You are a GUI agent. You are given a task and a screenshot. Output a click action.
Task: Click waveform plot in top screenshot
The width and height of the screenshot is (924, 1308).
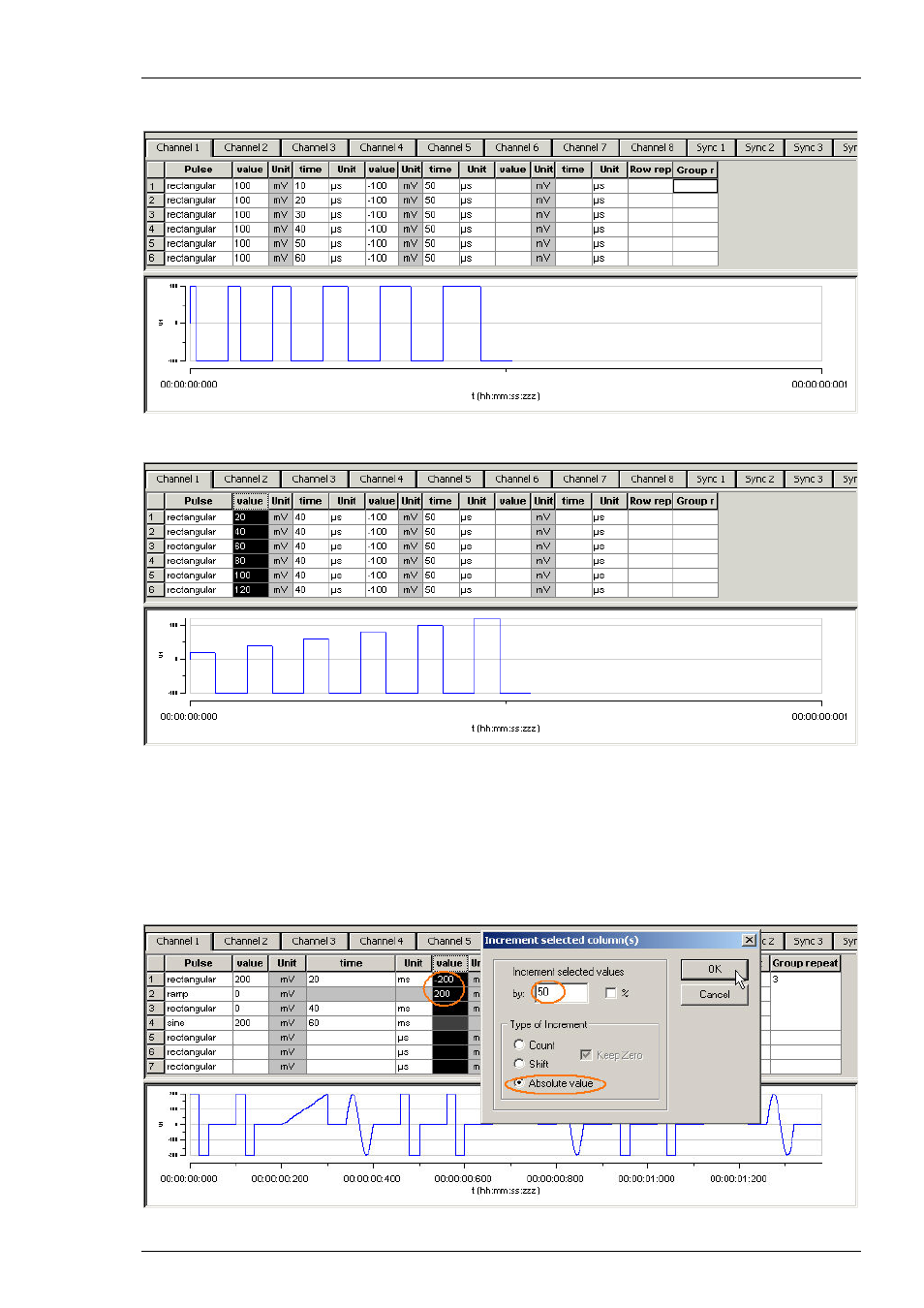click(x=506, y=323)
